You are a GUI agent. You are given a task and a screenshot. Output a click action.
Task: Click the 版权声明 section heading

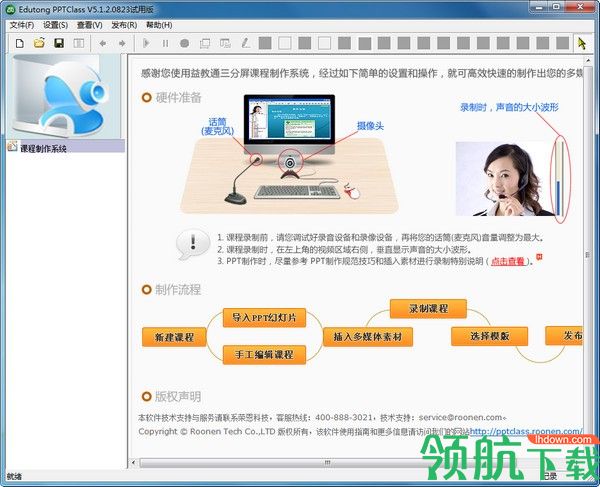(x=178, y=397)
